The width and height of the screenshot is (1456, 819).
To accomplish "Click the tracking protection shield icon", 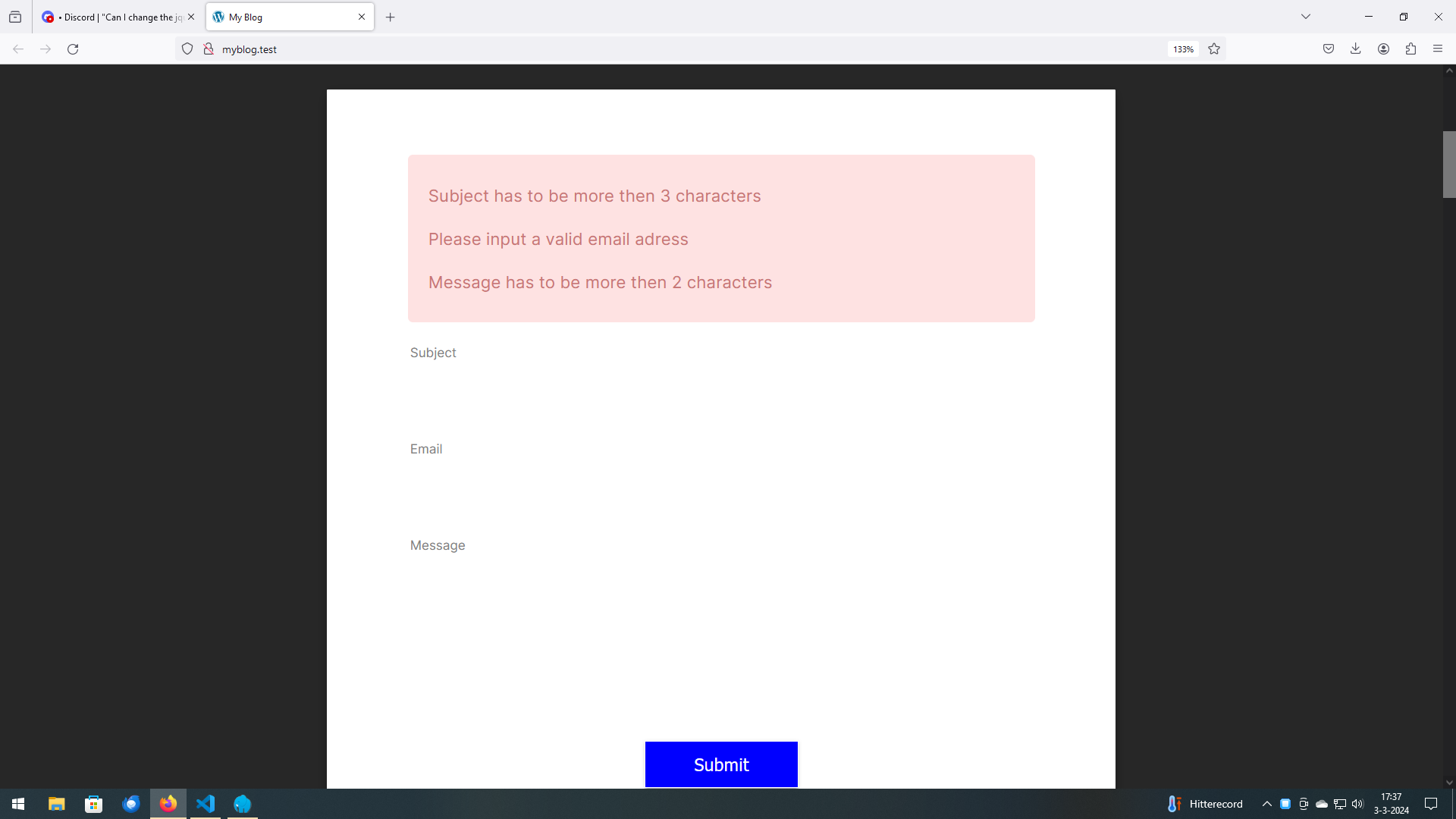I will tap(187, 49).
